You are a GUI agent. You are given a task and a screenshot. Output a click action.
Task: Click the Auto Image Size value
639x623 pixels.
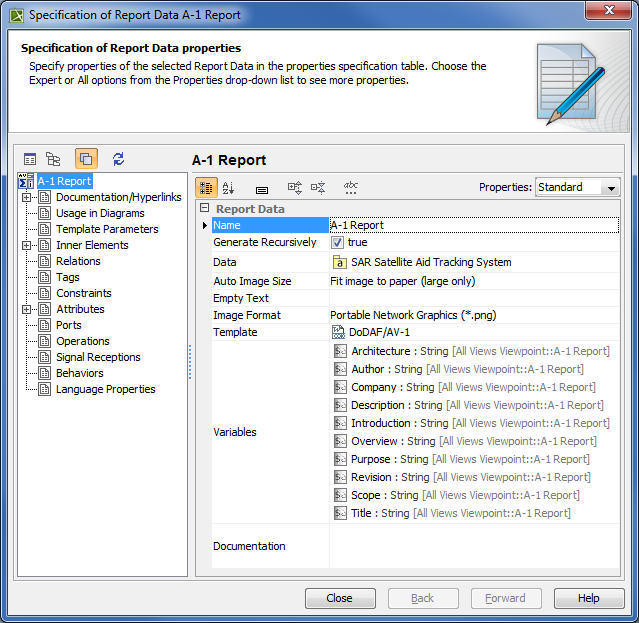click(403, 281)
